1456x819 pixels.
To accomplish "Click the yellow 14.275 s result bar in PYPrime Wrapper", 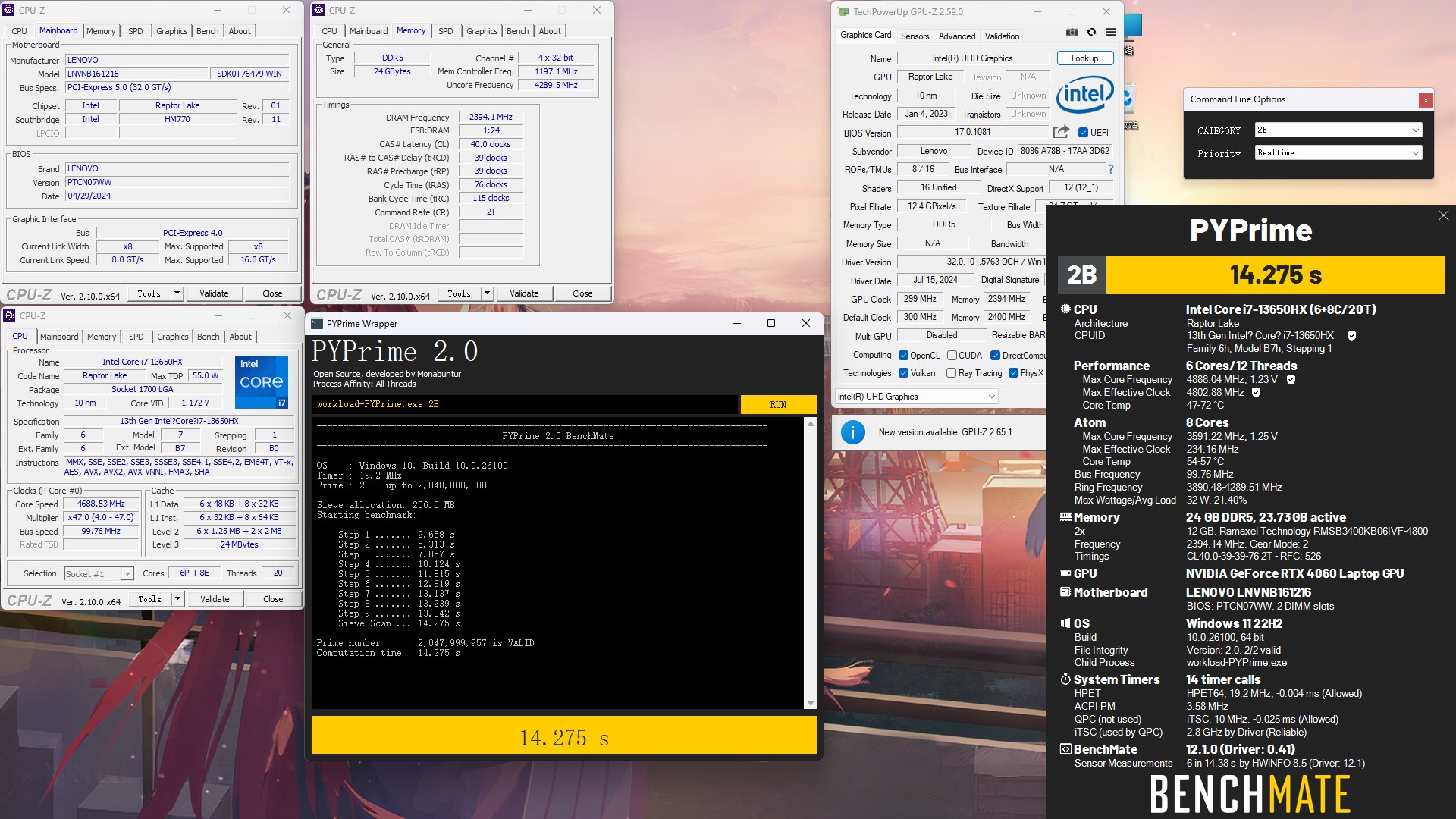I will pyautogui.click(x=563, y=735).
